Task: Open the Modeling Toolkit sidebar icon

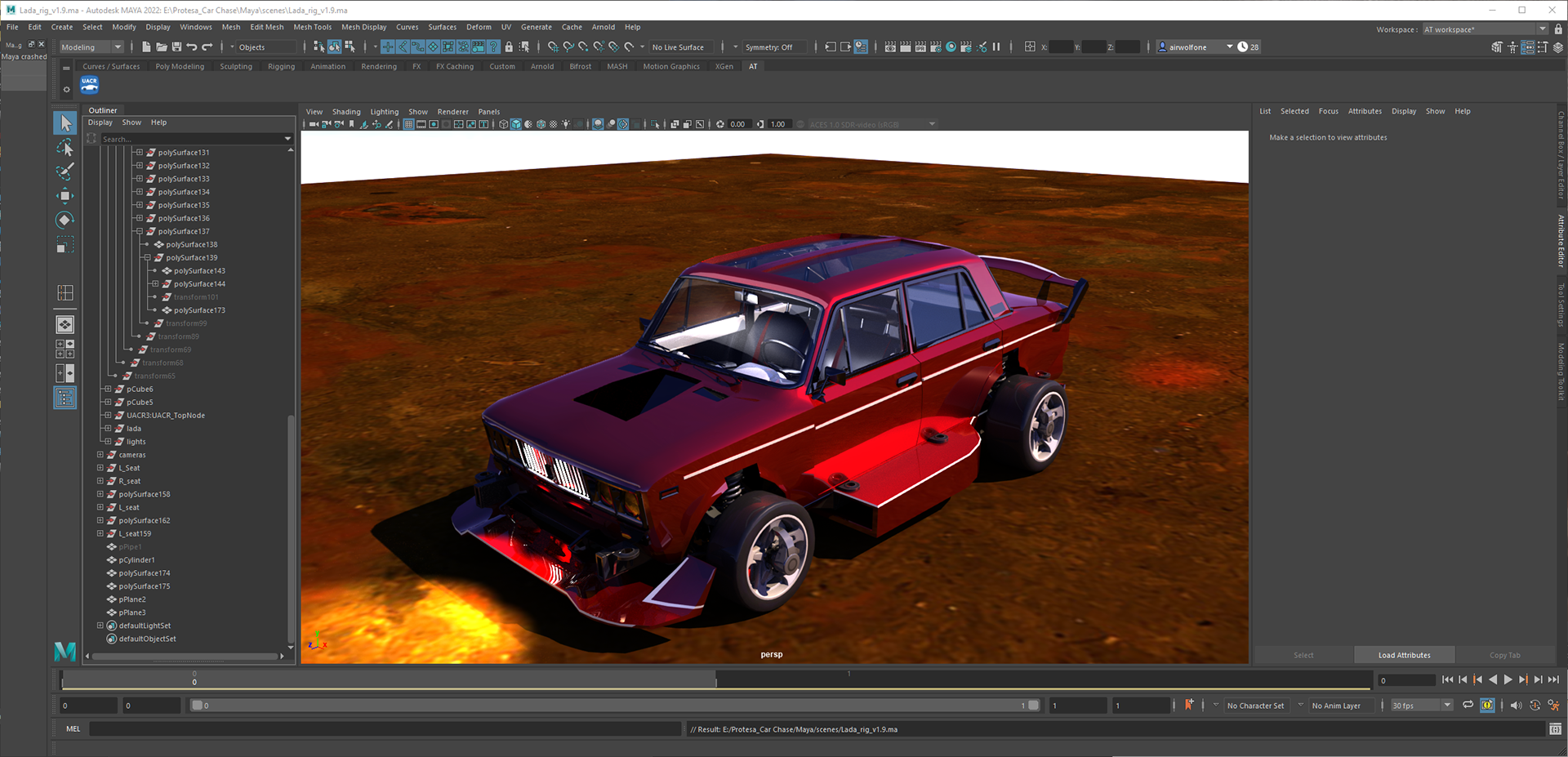Action: pyautogui.click(x=1496, y=47)
